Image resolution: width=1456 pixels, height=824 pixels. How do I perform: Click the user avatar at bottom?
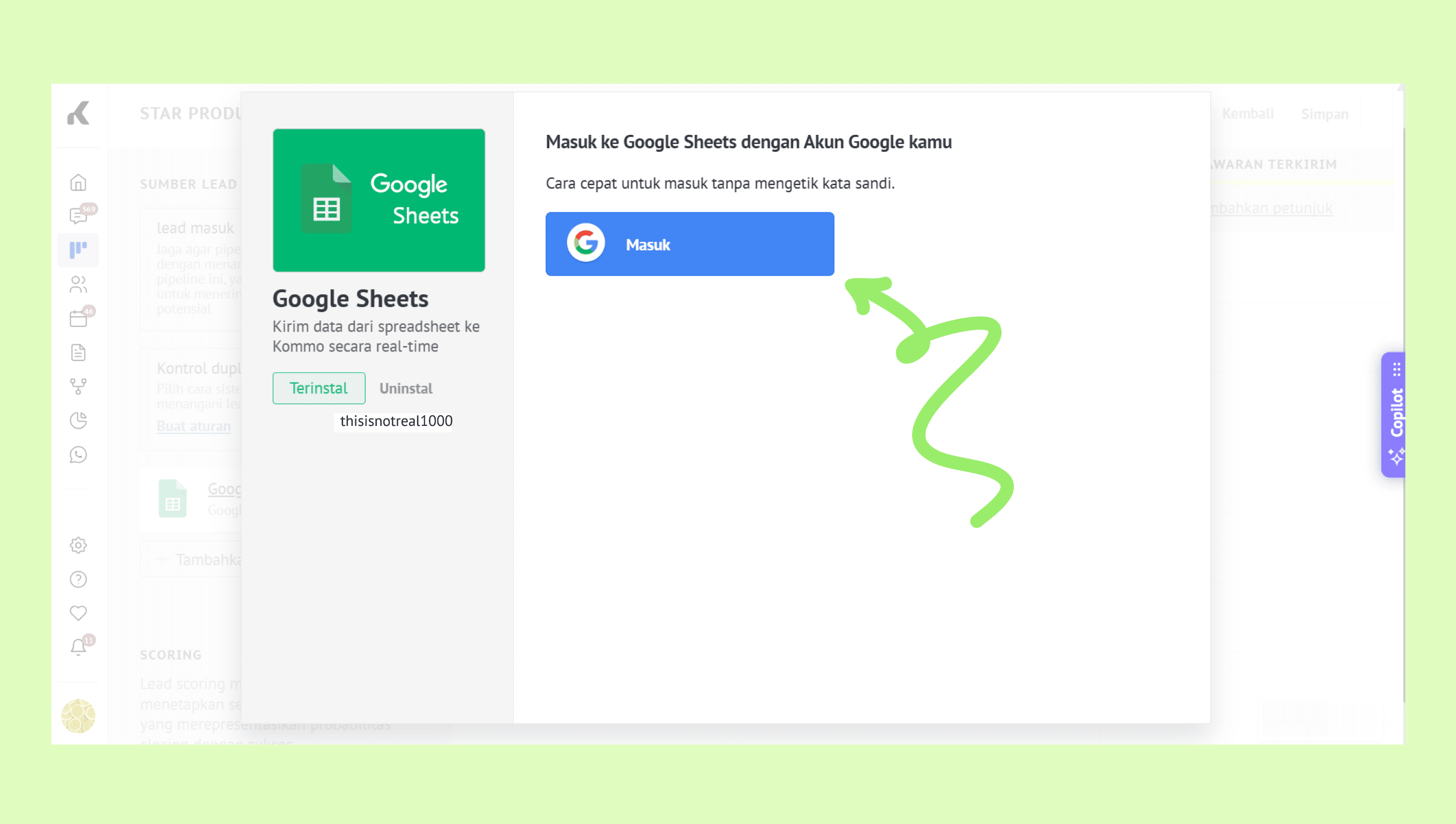78,716
